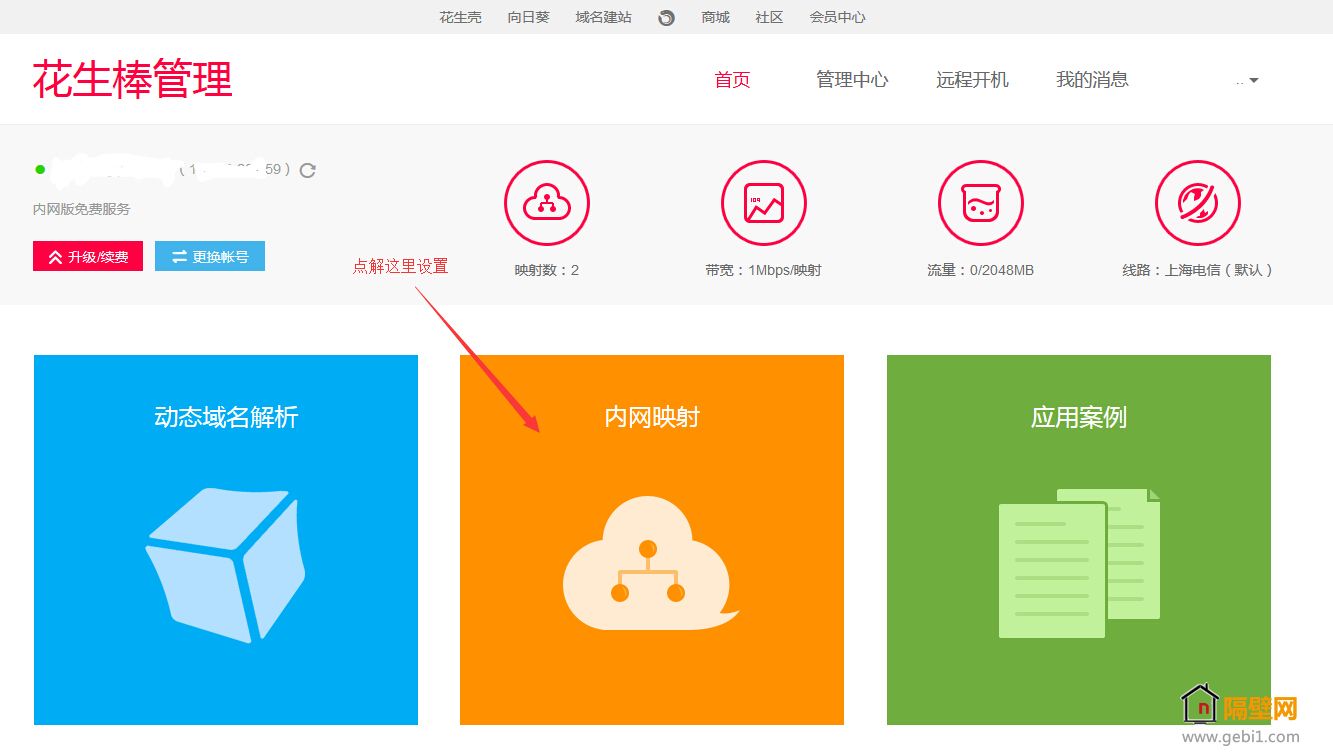Open the 花生壳 link in the top bar

(460, 17)
